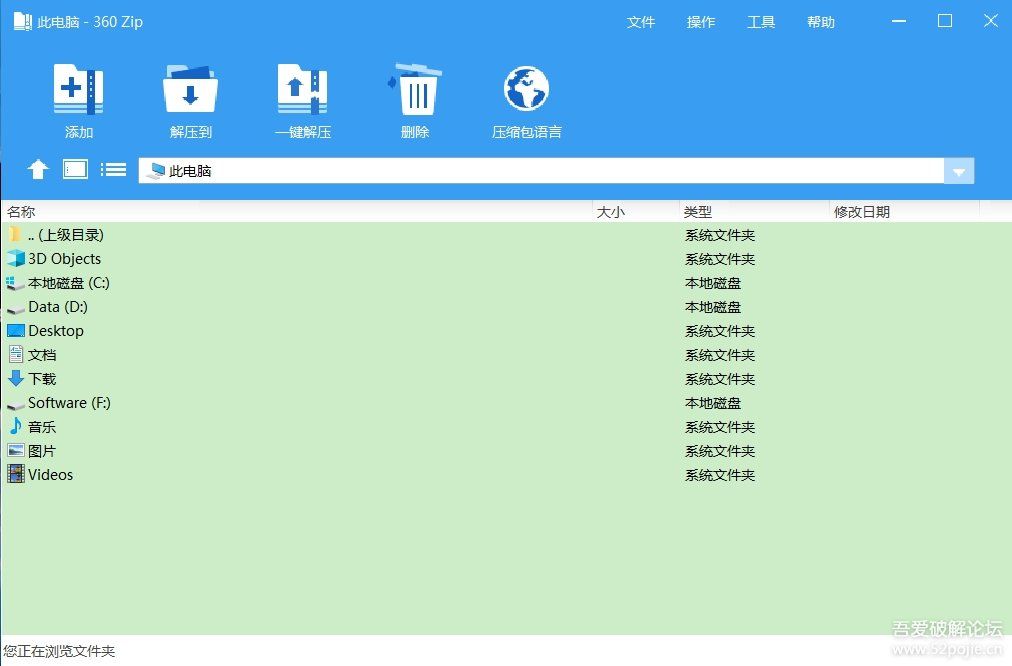The image size is (1012, 666).
Task: Minimize the 360 Zip window
Action: pos(899,21)
